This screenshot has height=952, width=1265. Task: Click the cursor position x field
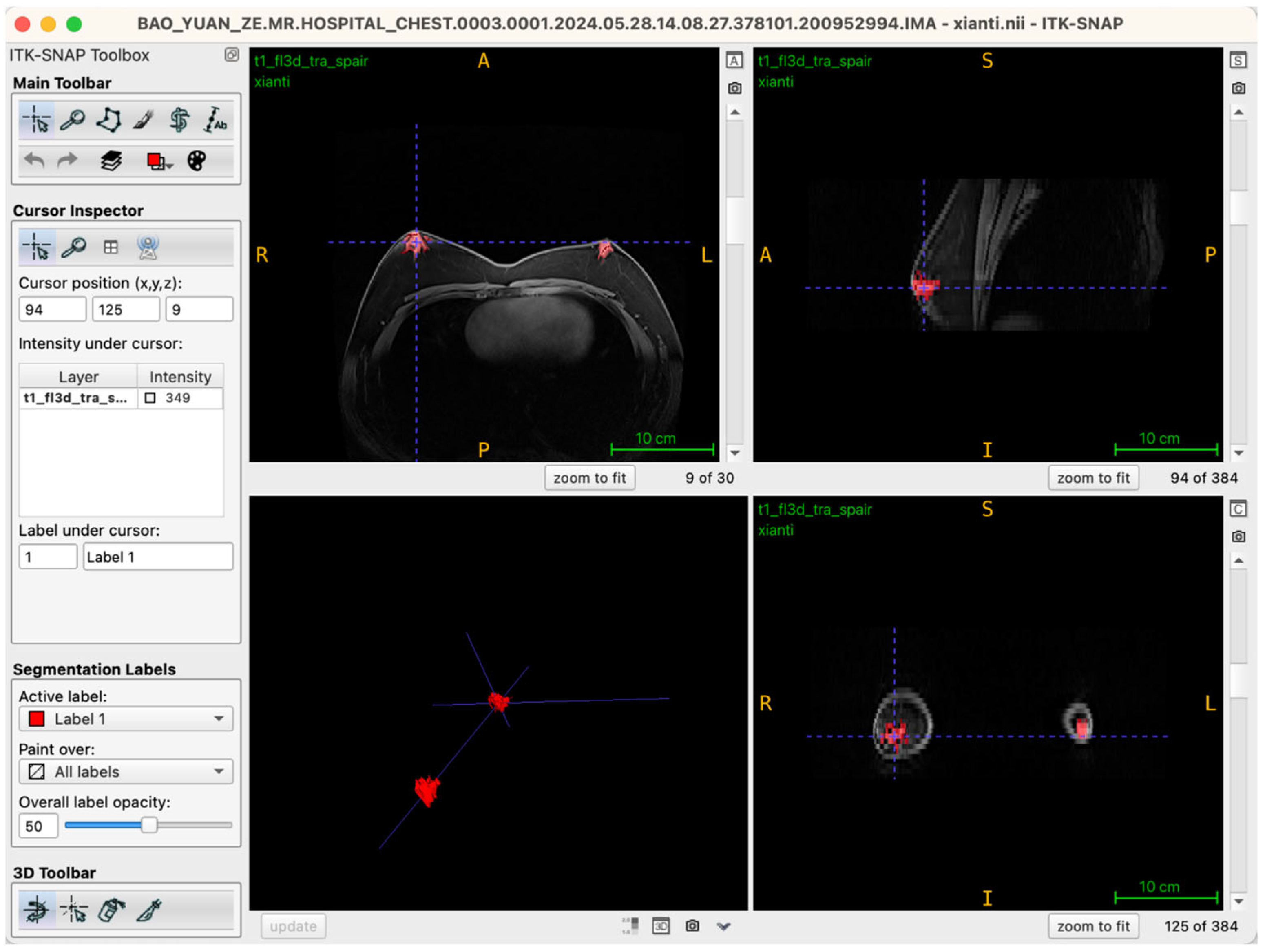pyautogui.click(x=52, y=310)
